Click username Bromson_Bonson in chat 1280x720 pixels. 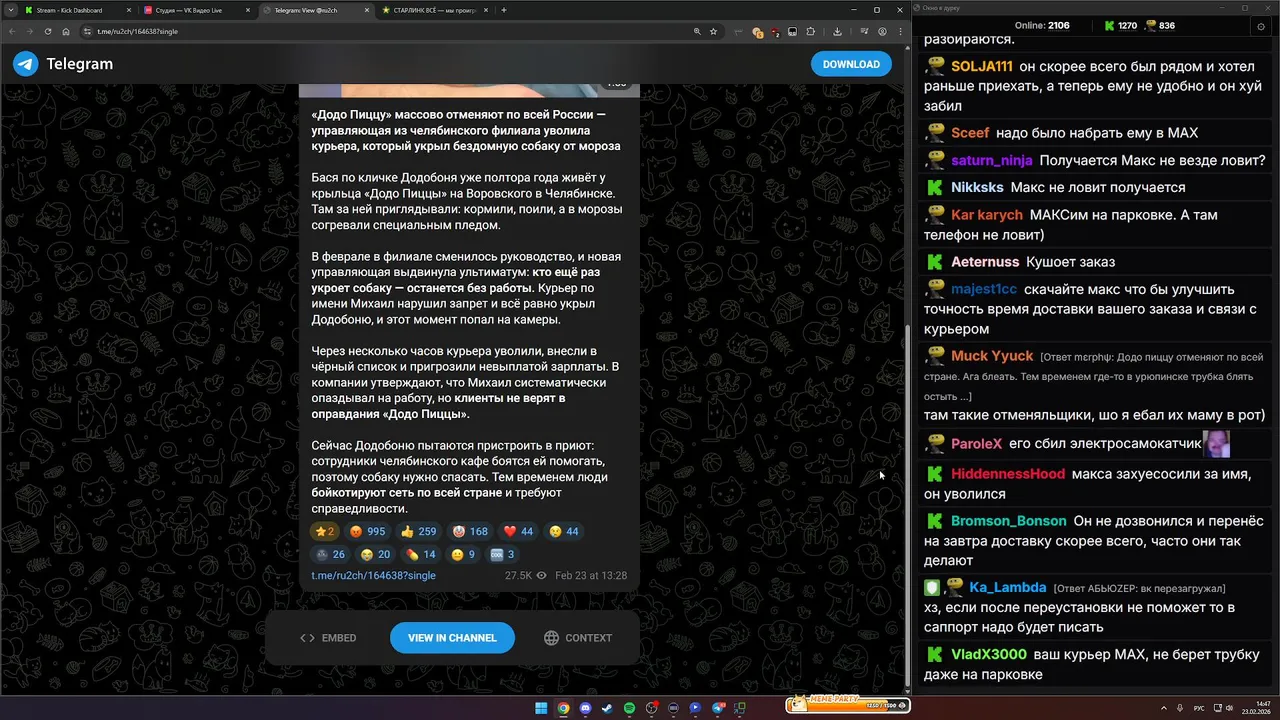coord(1009,521)
